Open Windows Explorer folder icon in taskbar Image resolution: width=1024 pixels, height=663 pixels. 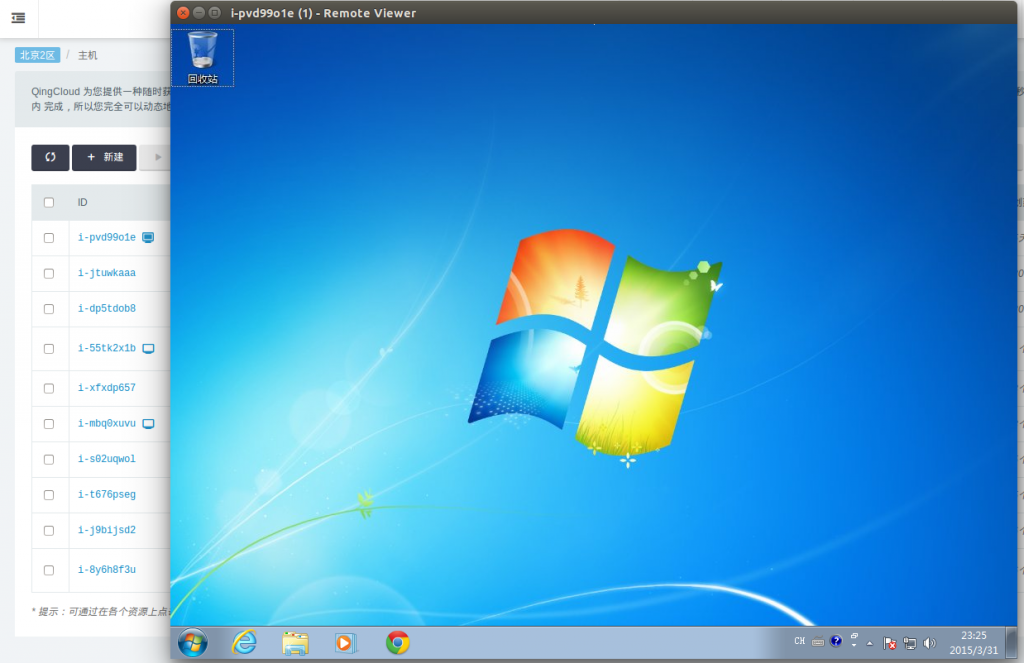295,642
